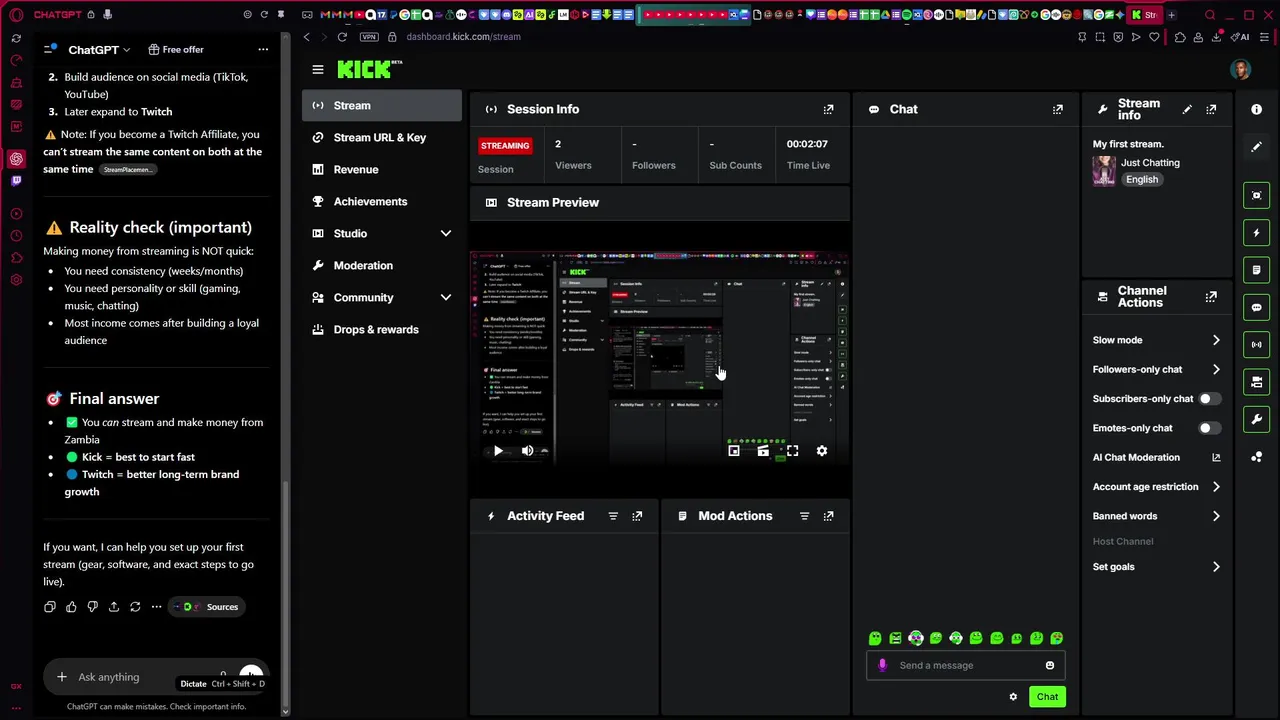
Task: Reload the page in browser toolbar
Action: (342, 37)
